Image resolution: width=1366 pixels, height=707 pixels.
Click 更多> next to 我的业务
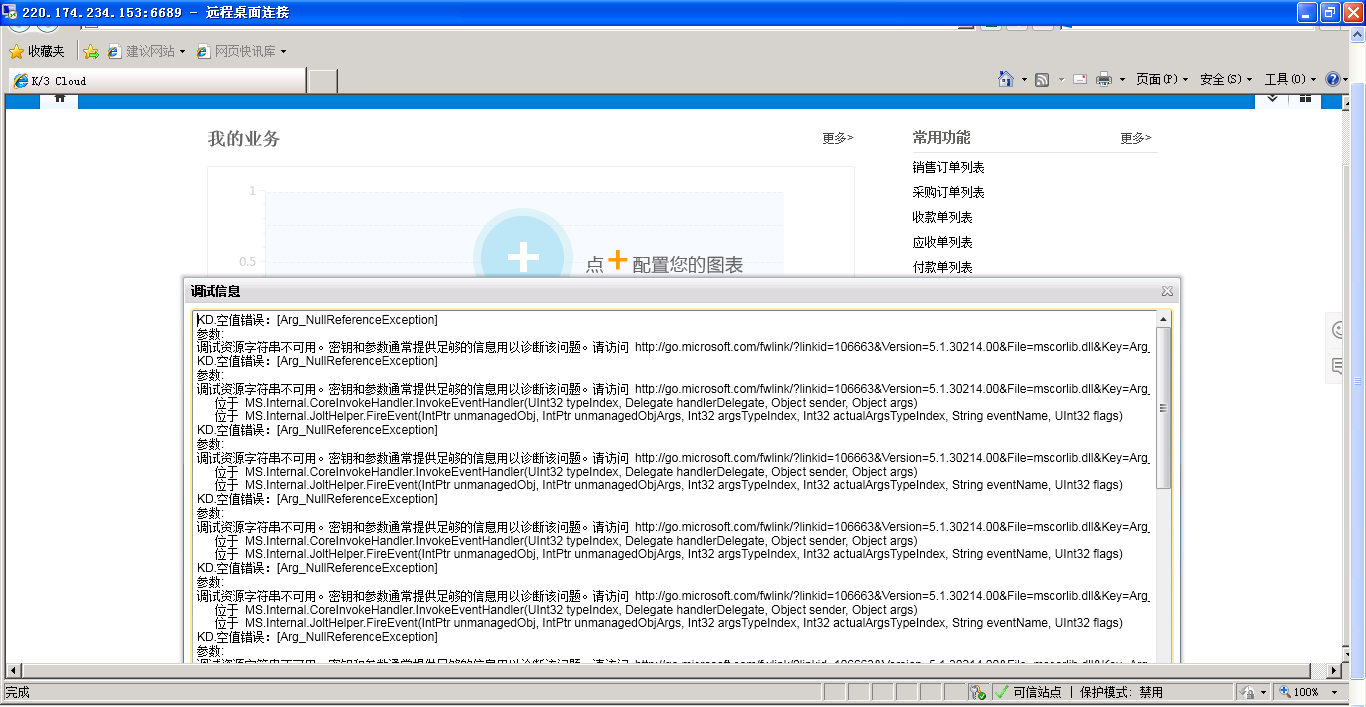click(838, 138)
